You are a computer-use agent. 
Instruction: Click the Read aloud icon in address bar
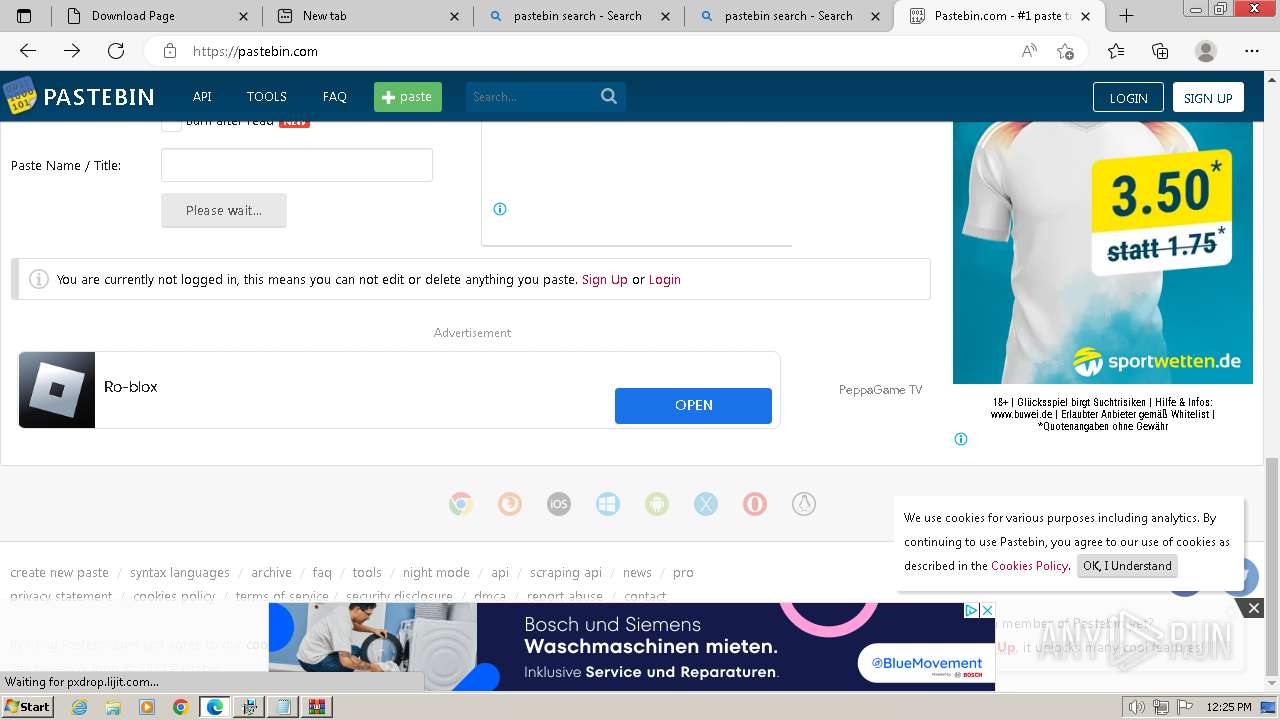click(1029, 51)
